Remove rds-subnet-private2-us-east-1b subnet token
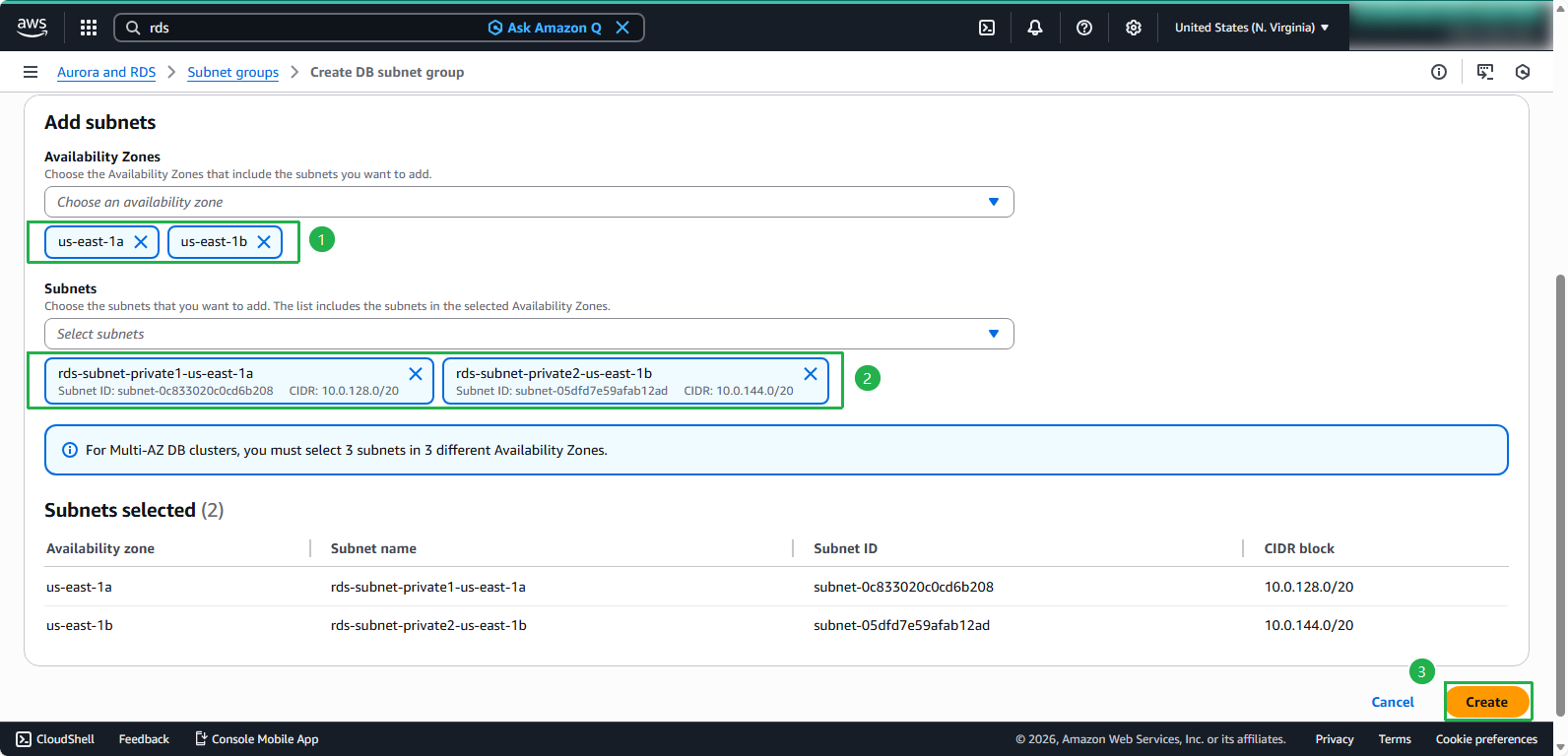Viewport: 1568px width, 756px height. 811,374
